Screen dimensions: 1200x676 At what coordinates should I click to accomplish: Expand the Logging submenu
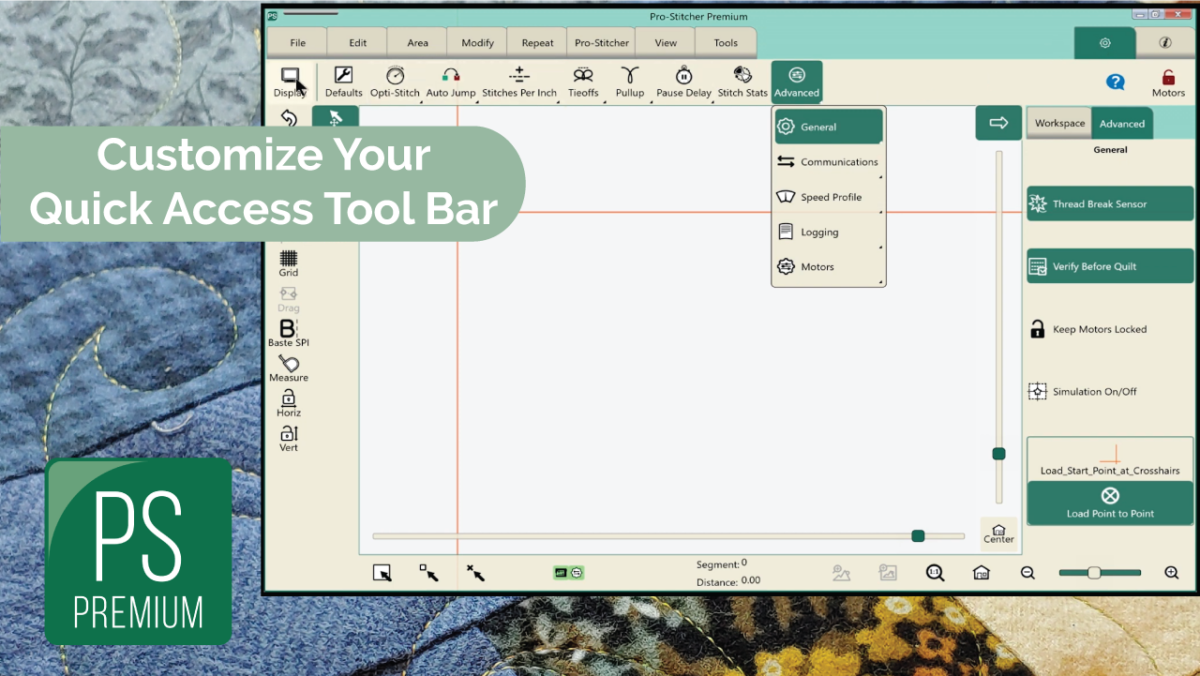click(828, 232)
